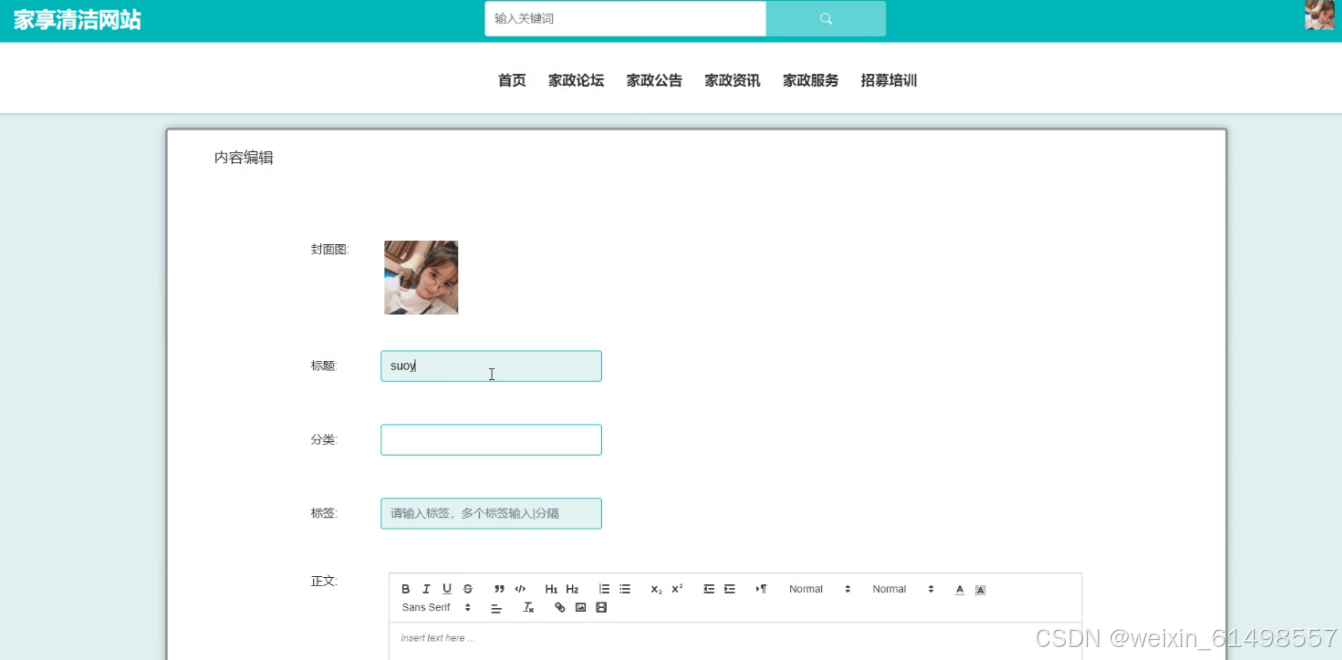Increase the text indent
This screenshot has width=1342, height=660.
pos(730,589)
